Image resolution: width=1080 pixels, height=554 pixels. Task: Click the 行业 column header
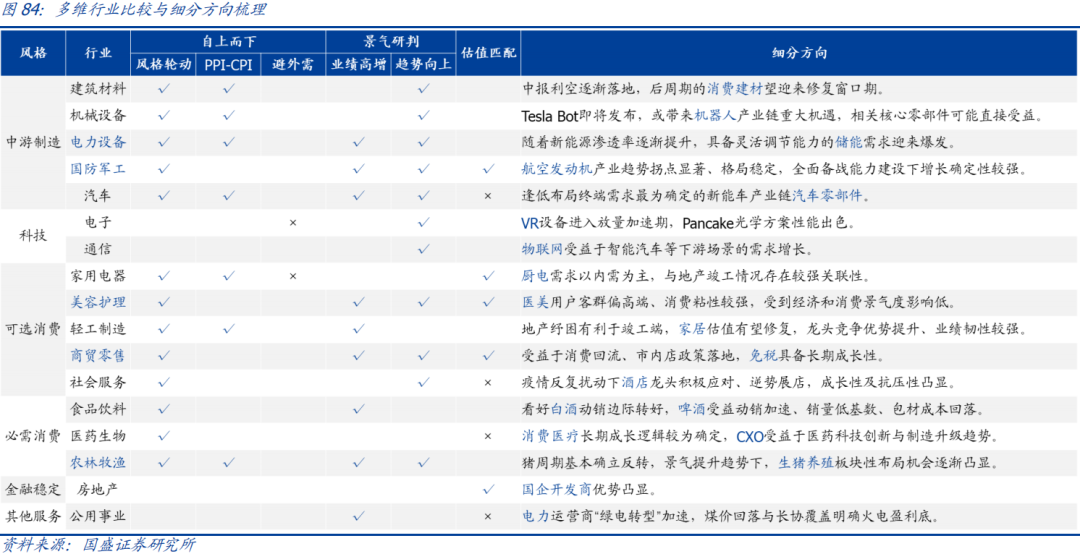click(x=98, y=53)
